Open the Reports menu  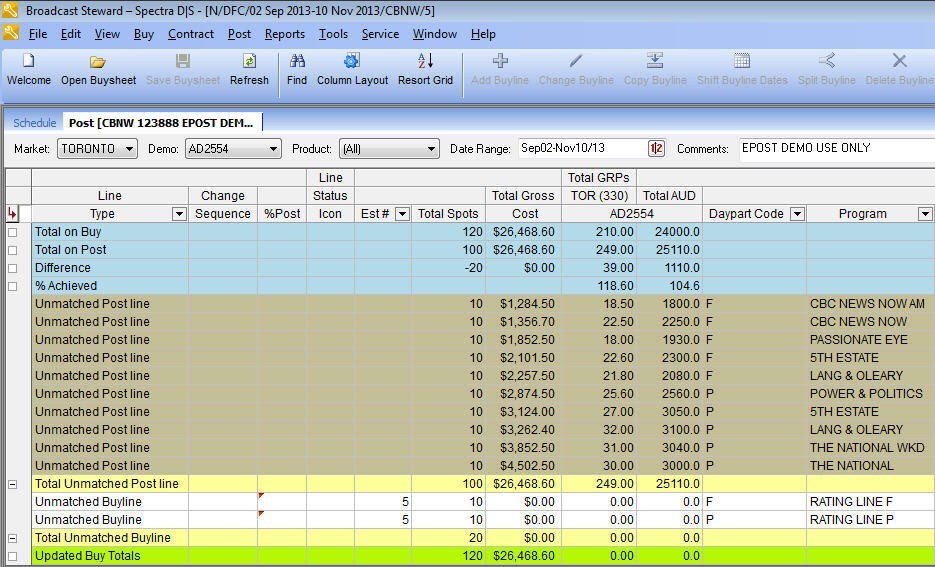[x=284, y=34]
